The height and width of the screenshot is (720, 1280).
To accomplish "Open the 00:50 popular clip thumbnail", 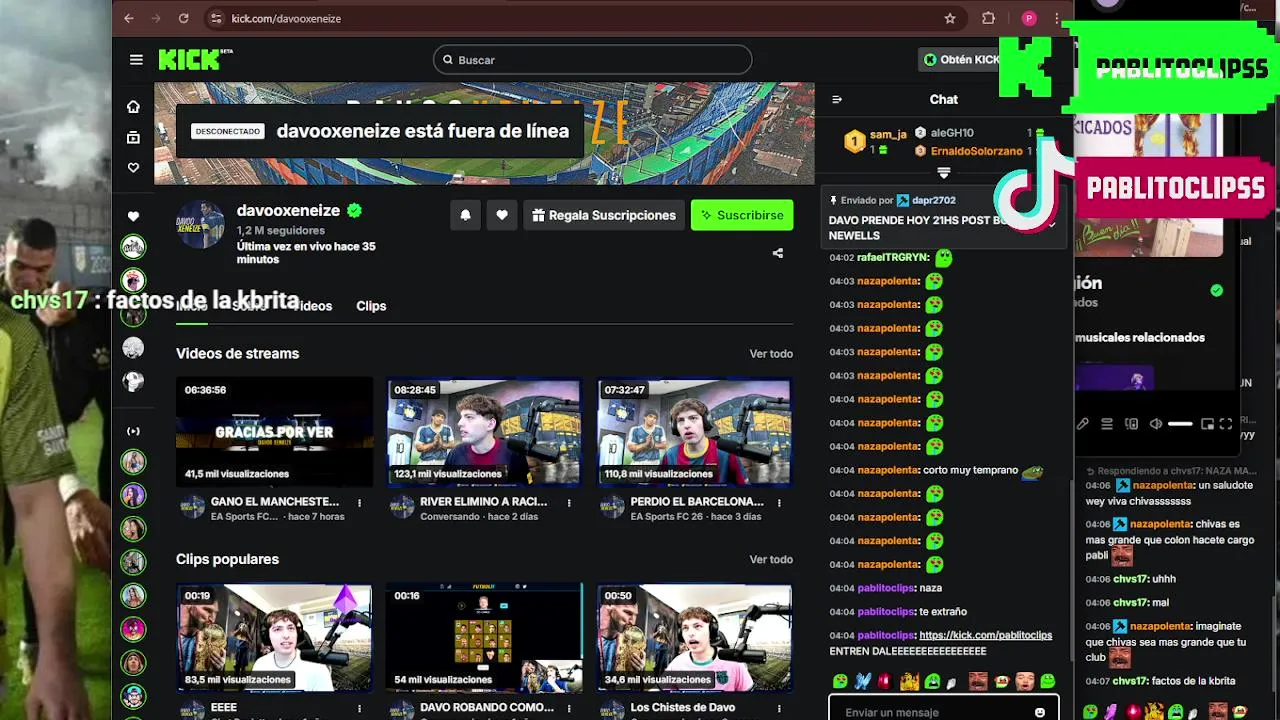I will point(694,638).
